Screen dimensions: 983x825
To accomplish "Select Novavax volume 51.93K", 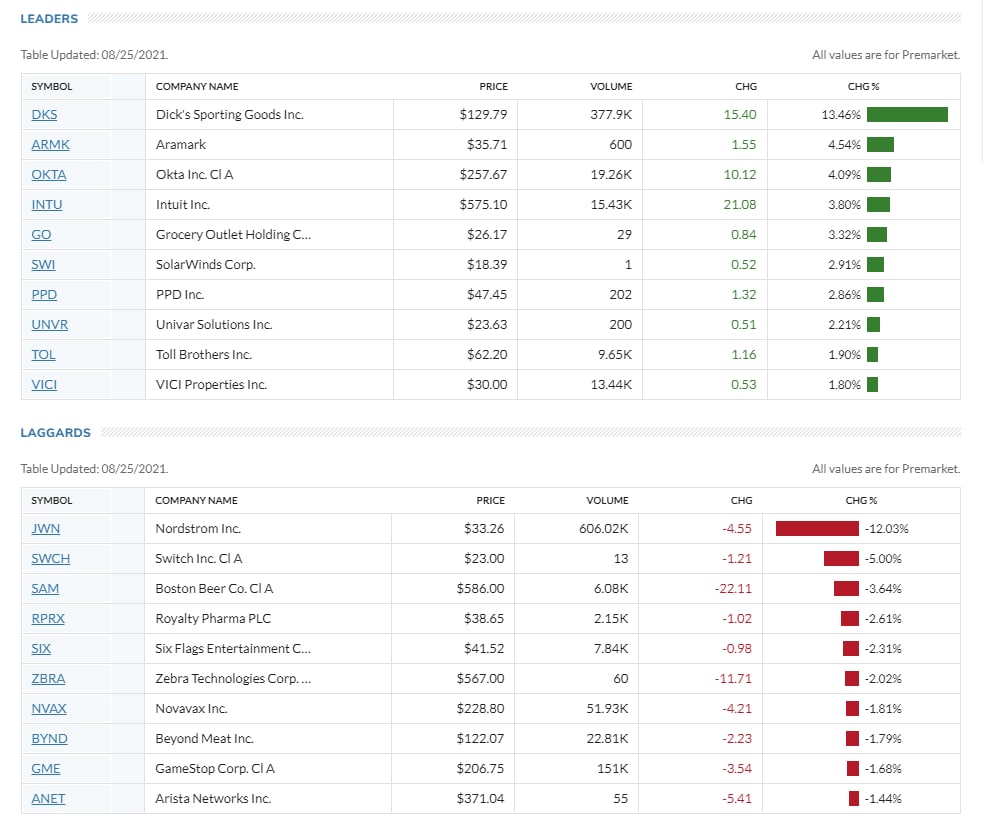I will [607, 709].
